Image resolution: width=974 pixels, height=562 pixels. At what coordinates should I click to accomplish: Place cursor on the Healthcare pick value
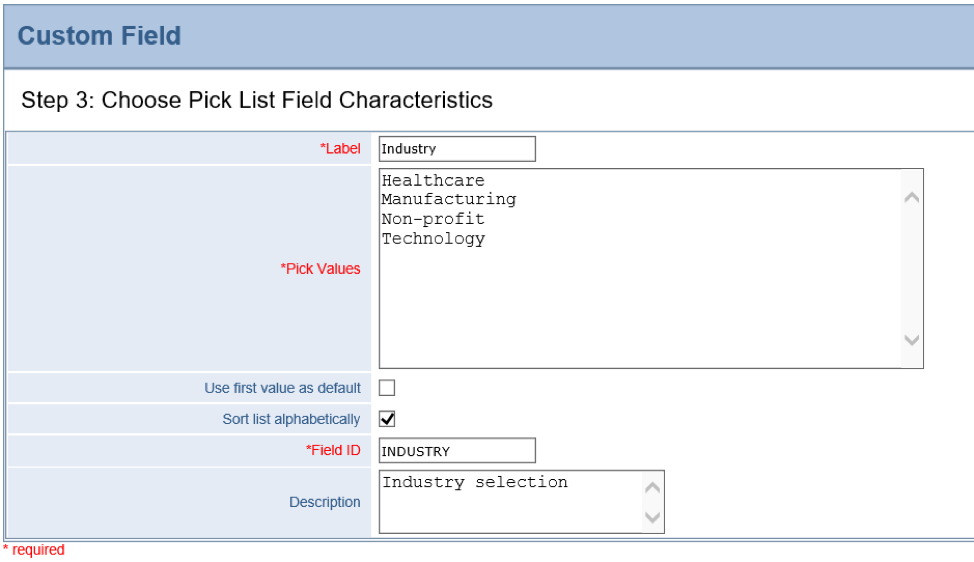[433, 180]
